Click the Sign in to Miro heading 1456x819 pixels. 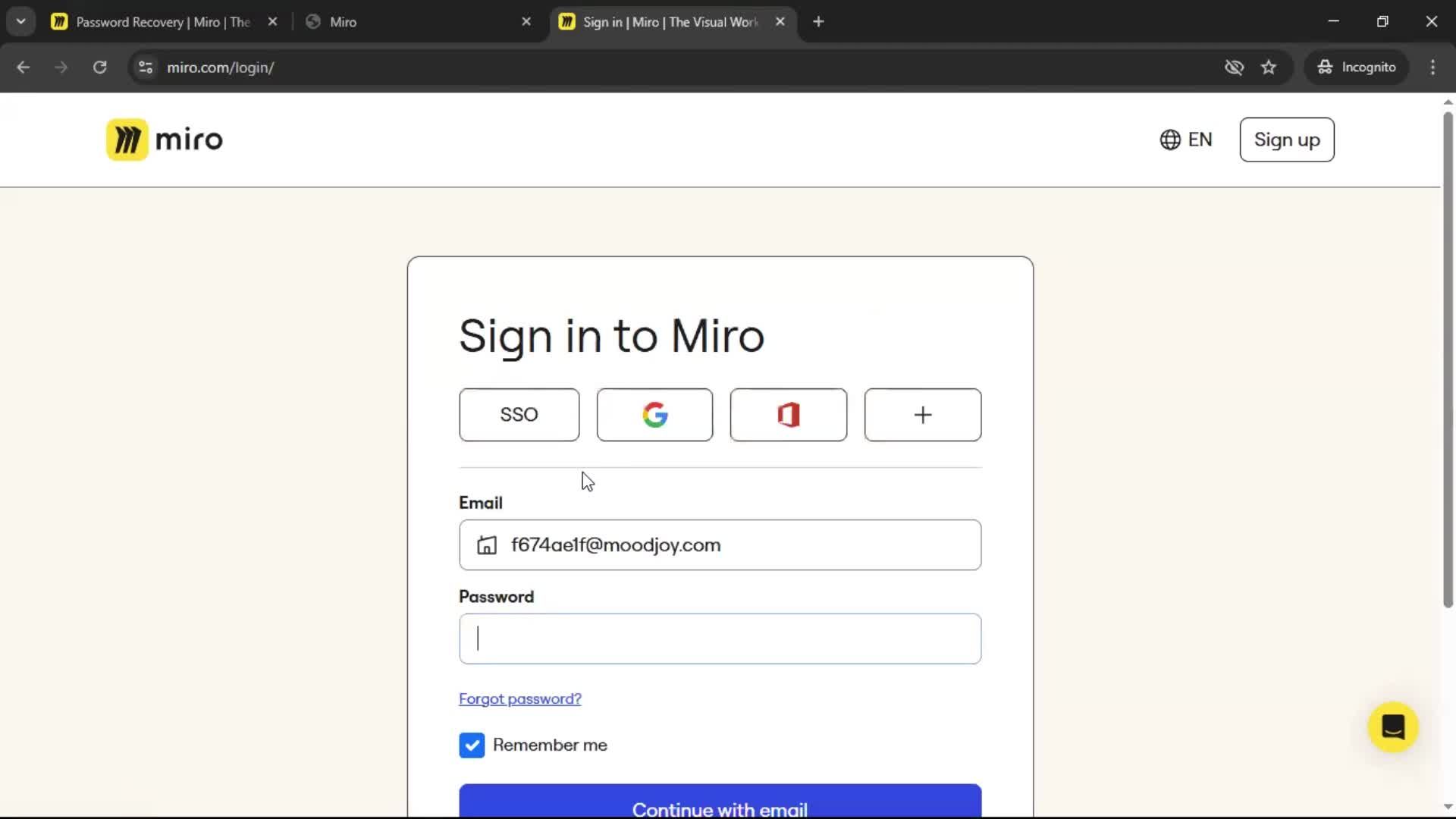coord(612,336)
